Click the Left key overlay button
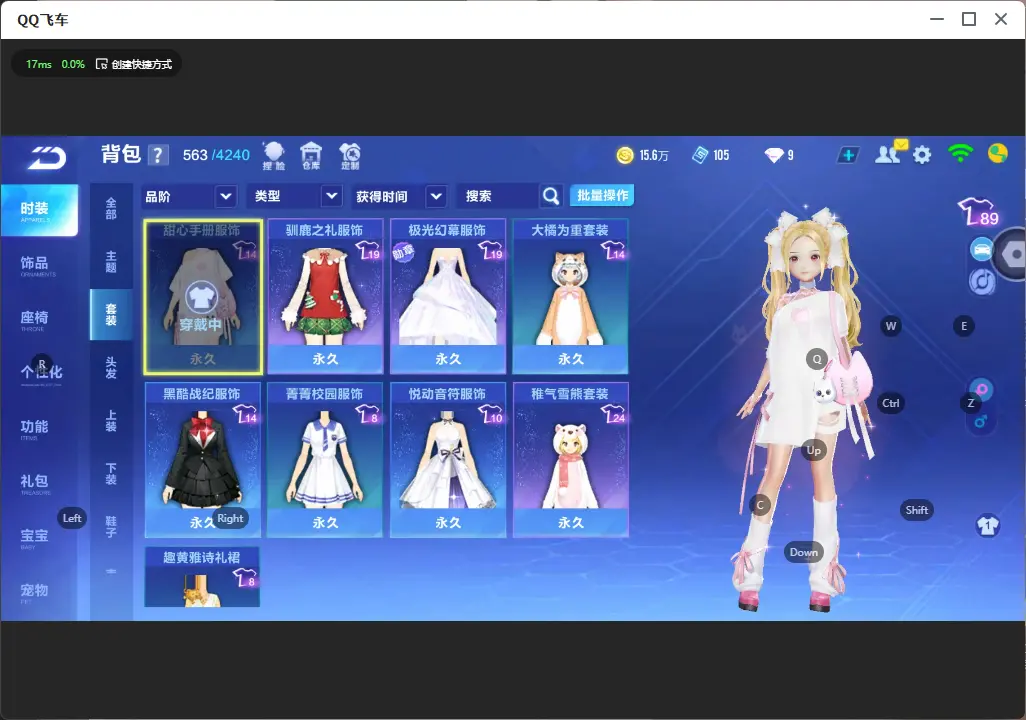The height and width of the screenshot is (720, 1026). 72,518
